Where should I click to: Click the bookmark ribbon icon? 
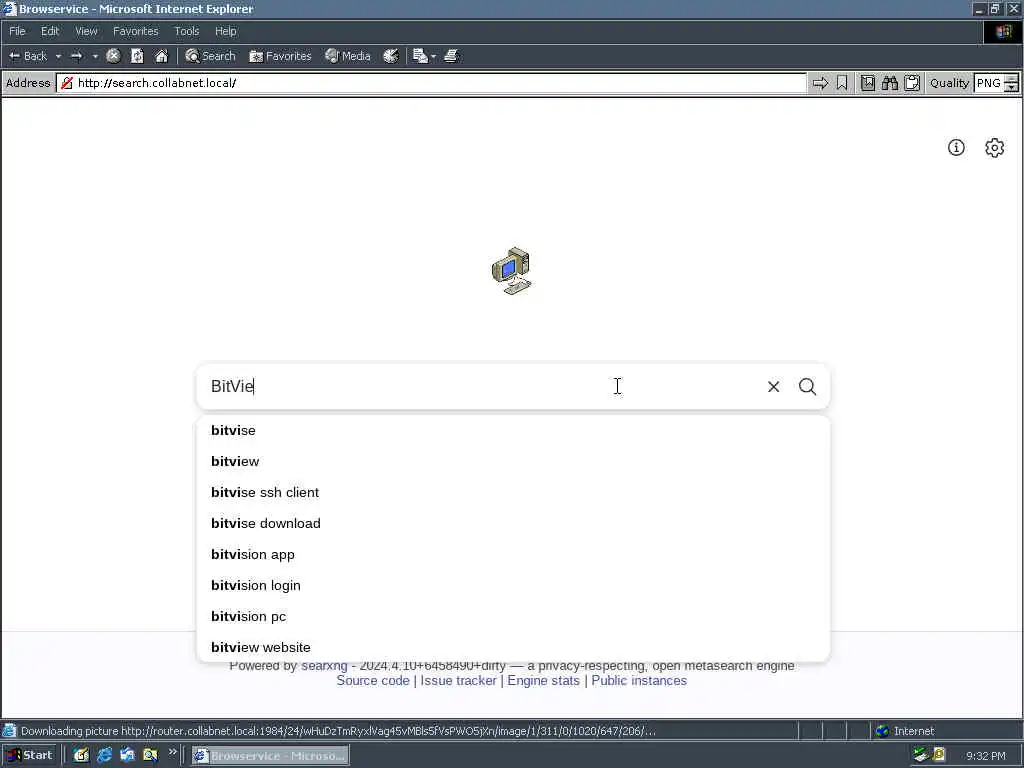[x=842, y=83]
